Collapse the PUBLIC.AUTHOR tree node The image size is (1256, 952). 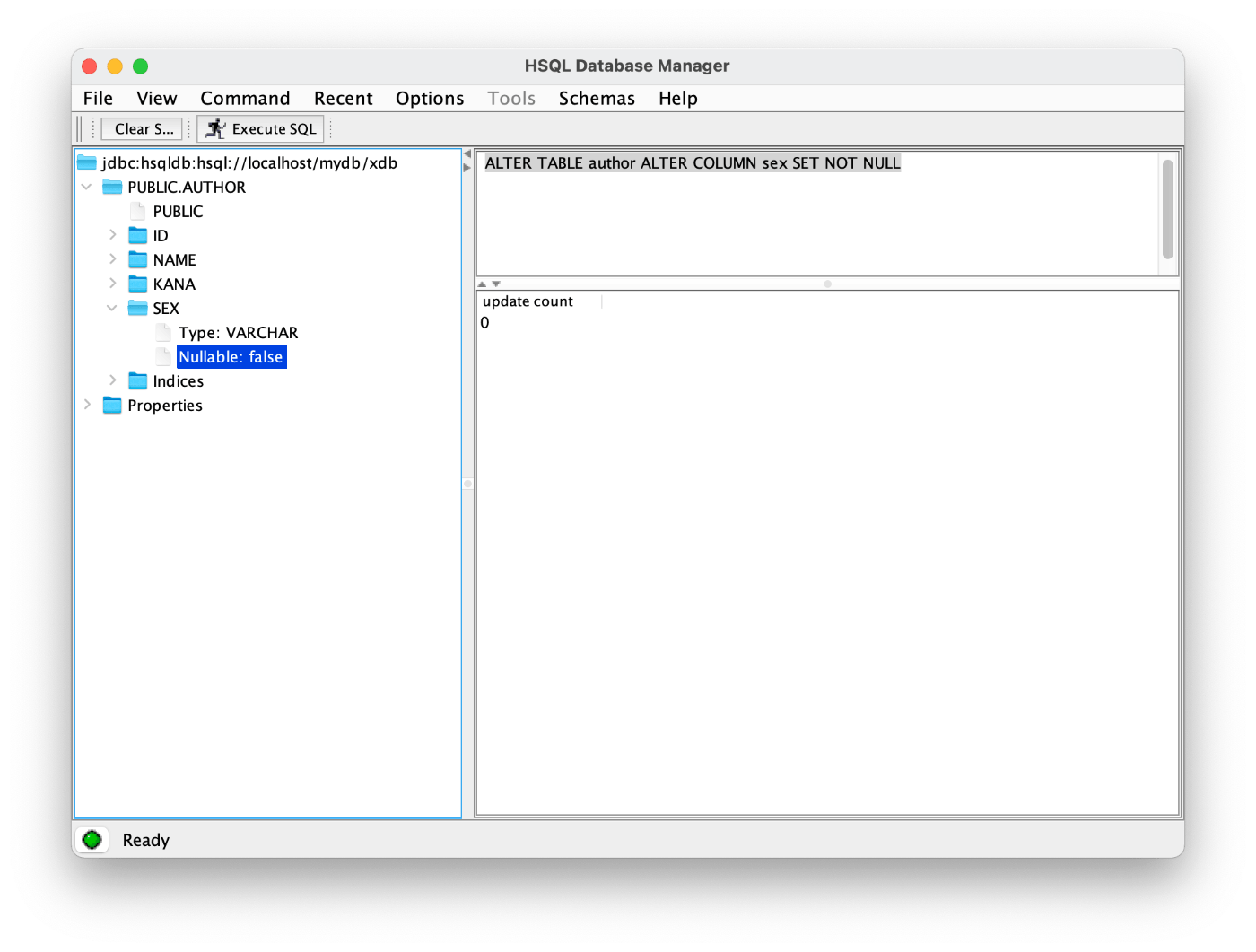coord(87,187)
